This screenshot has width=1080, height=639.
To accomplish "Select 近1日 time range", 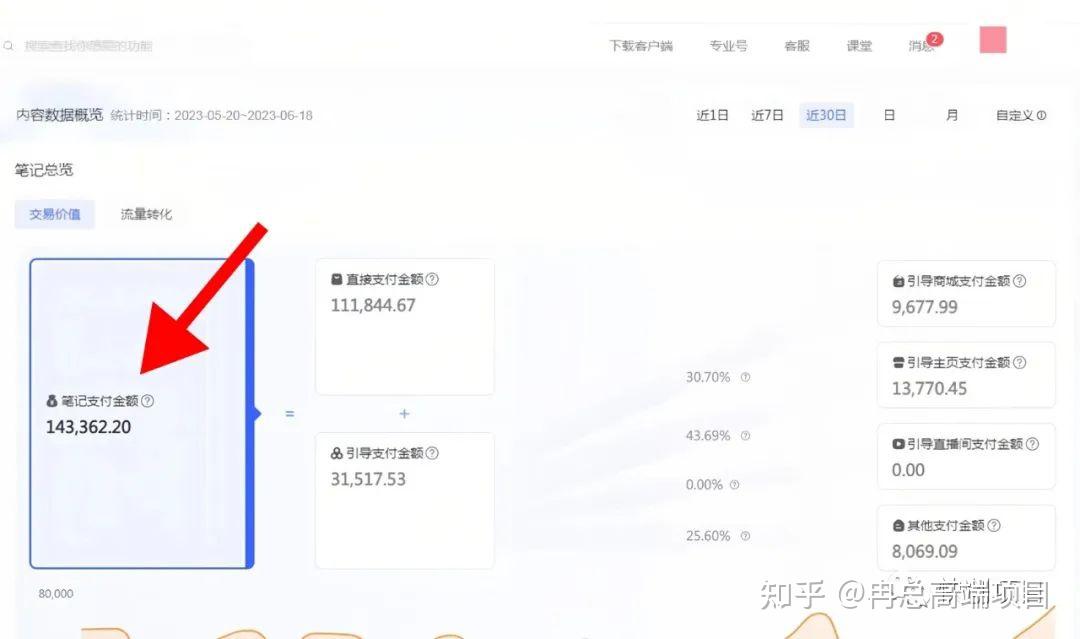I will coord(712,115).
